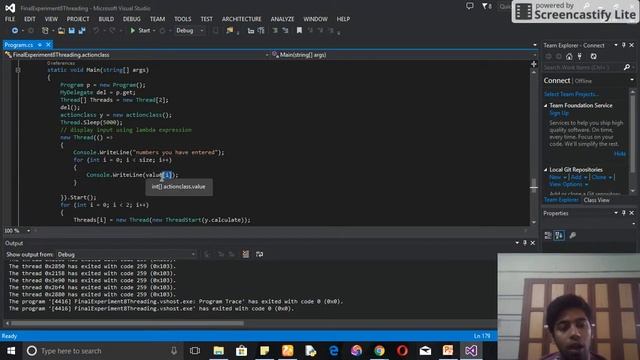Image resolution: width=640 pixels, height=360 pixels.
Task: Collapse the Main method outlining region
Action: click(x=18, y=70)
